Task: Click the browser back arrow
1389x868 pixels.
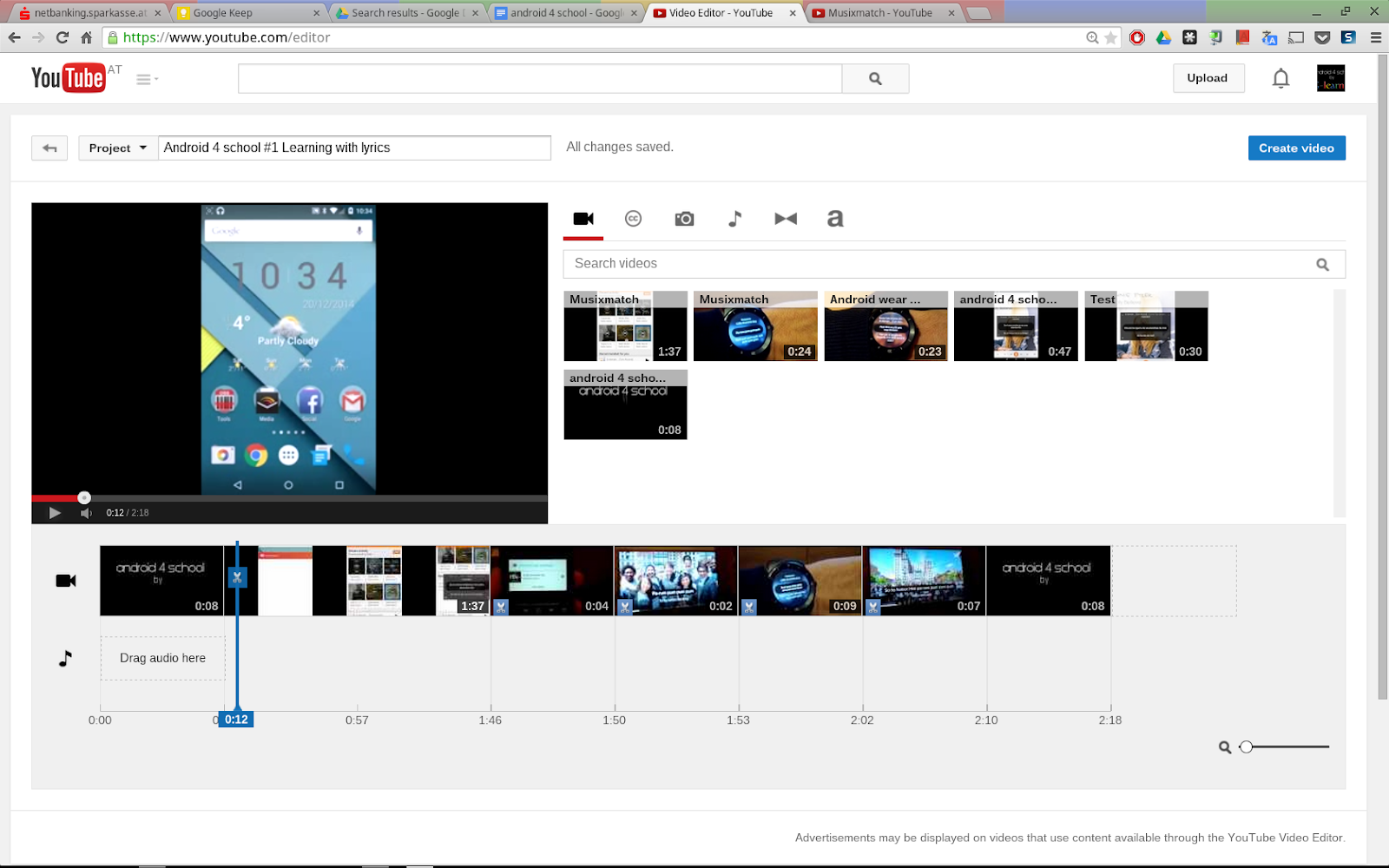Action: [14, 37]
